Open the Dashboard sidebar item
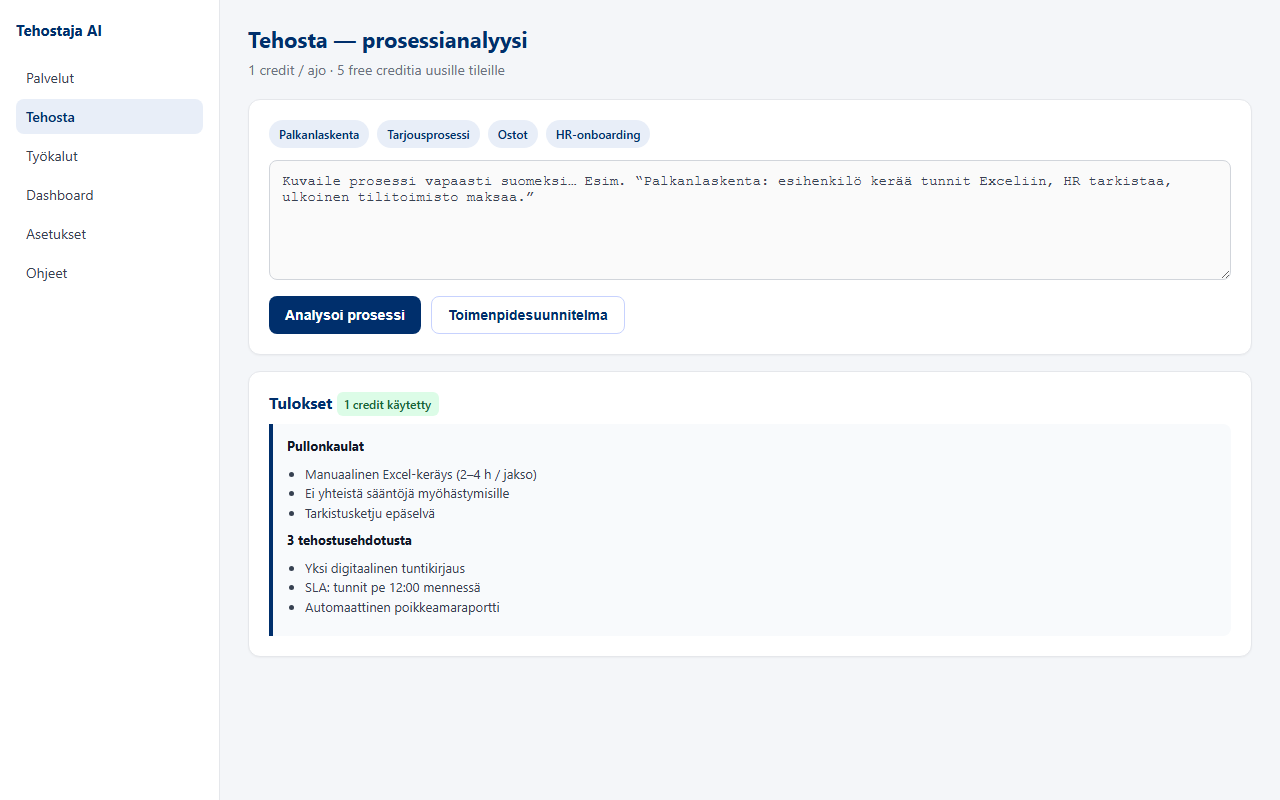 point(109,195)
